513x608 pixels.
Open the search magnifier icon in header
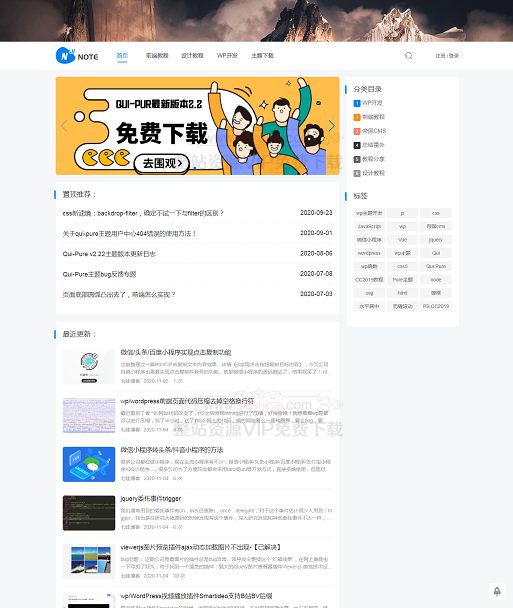click(x=409, y=56)
